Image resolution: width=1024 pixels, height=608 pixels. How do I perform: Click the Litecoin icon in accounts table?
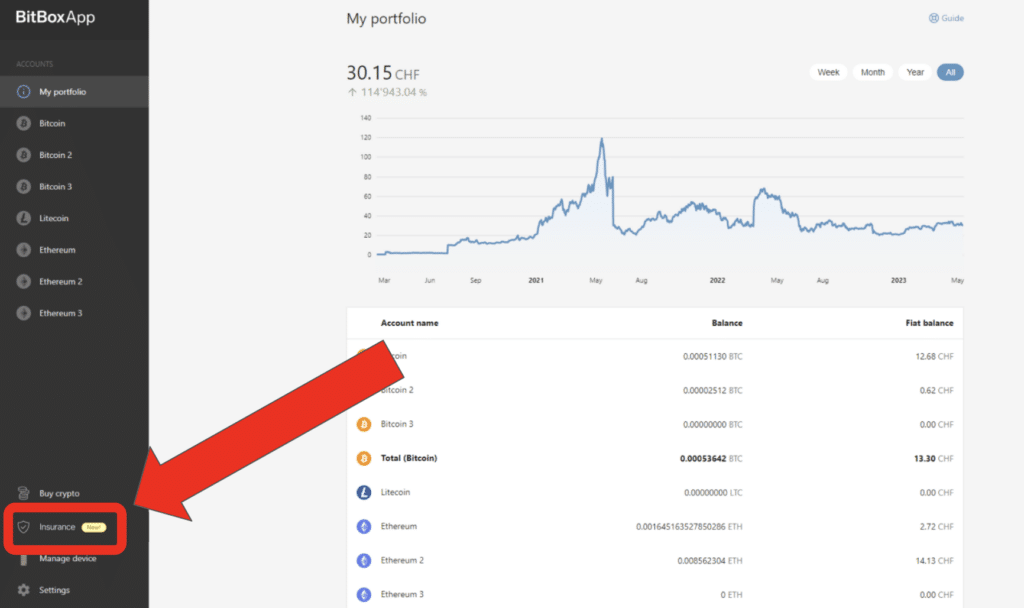pos(364,492)
